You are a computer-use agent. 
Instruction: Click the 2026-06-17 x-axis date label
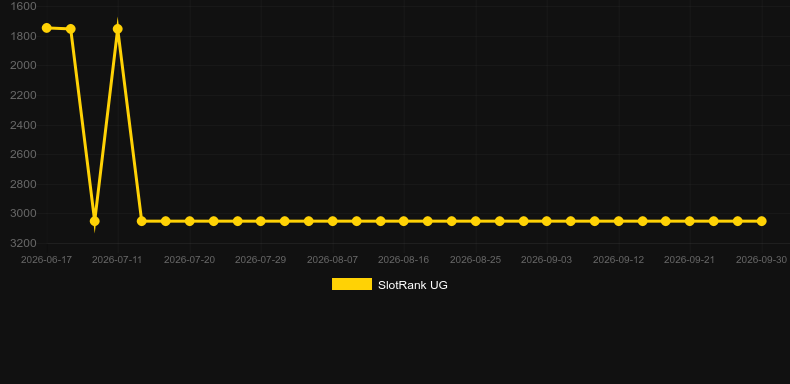pyautogui.click(x=46, y=260)
